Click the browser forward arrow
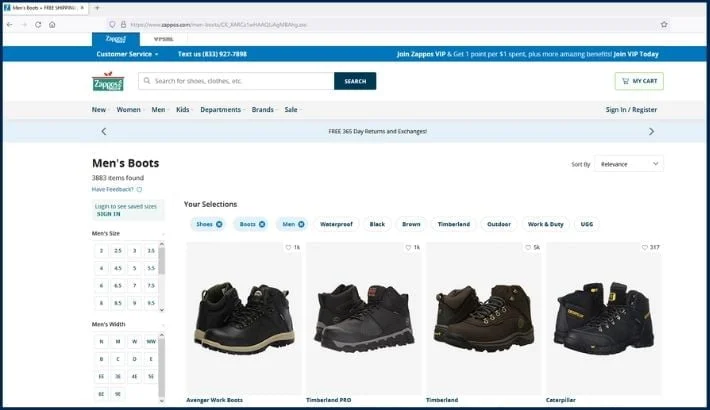This screenshot has height=410, width=710. tap(24, 24)
